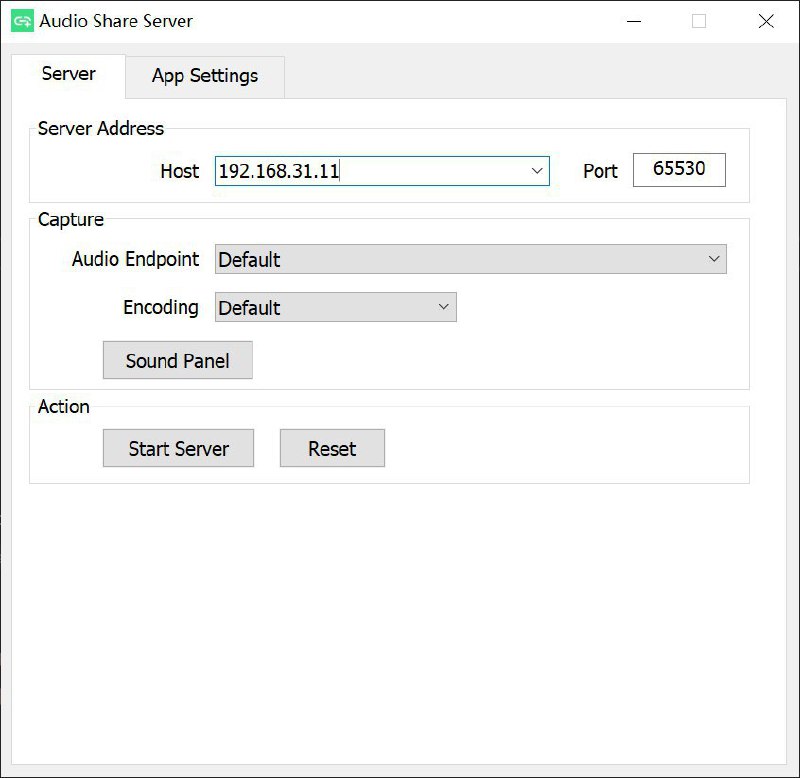Screen dimensions: 800x778
Task: Click the Port number field
Action: tap(679, 169)
